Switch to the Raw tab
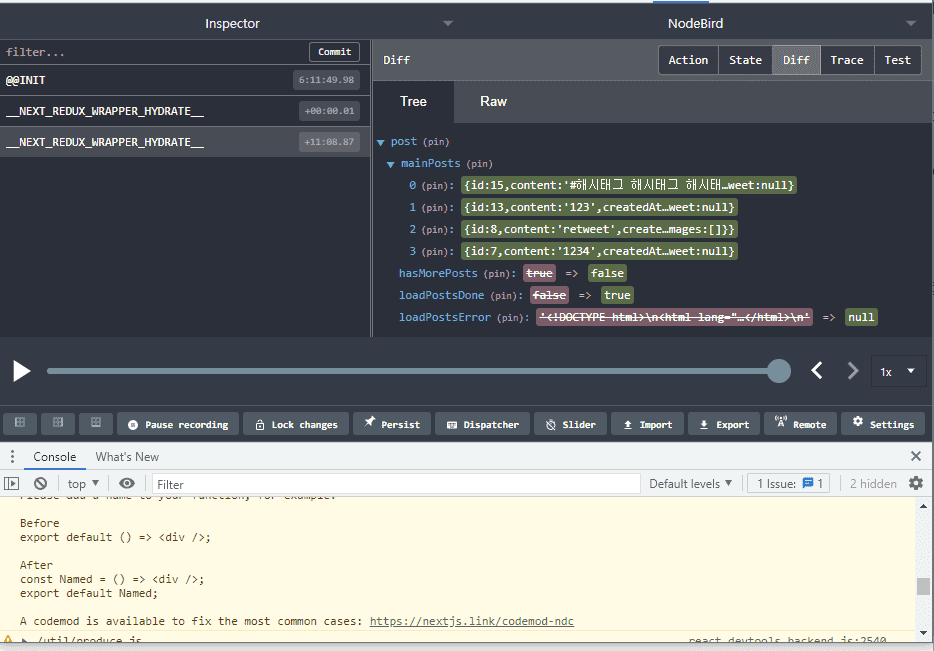The height and width of the screenshot is (651, 934). point(493,101)
